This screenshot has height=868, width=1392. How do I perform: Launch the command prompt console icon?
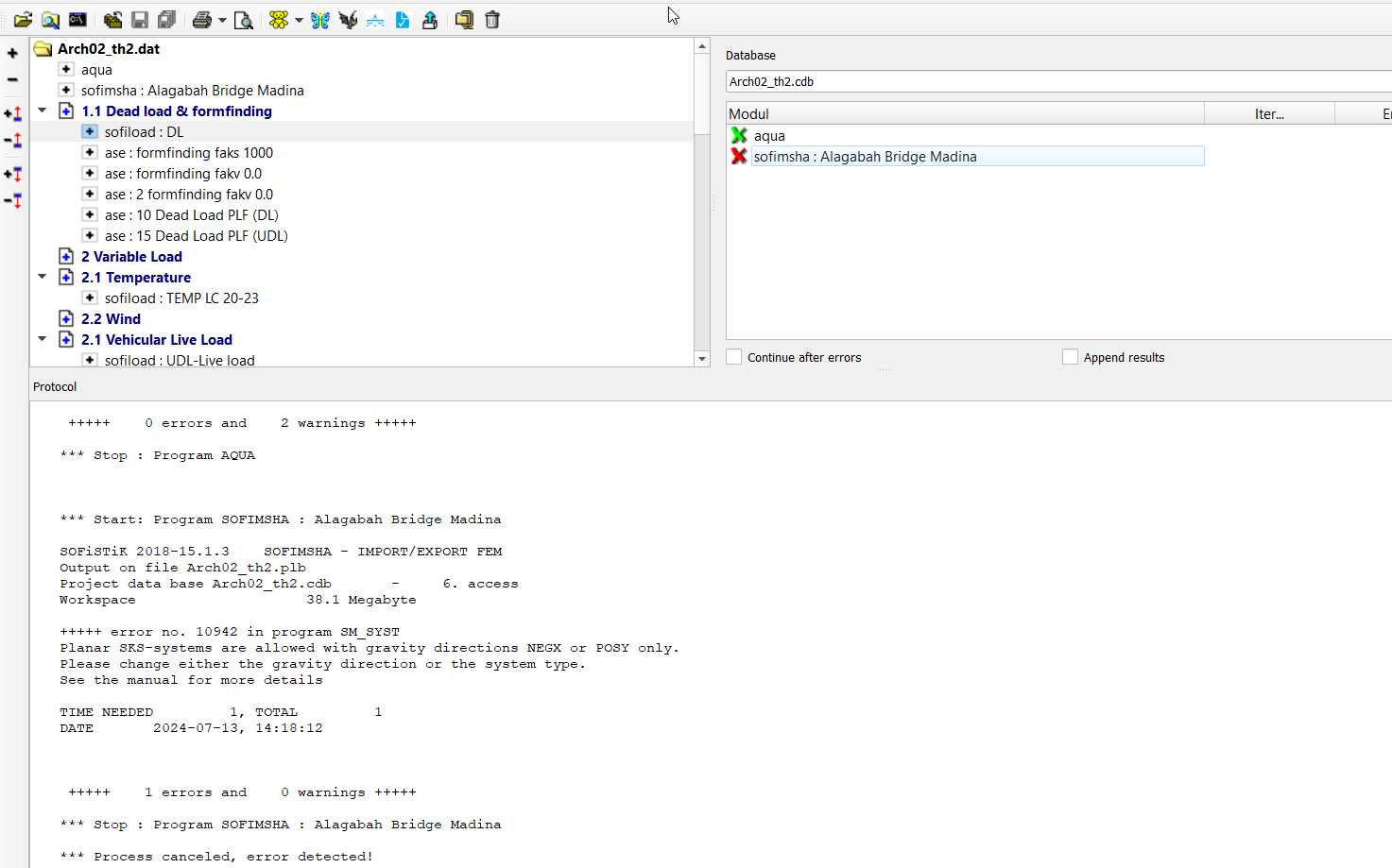click(77, 20)
